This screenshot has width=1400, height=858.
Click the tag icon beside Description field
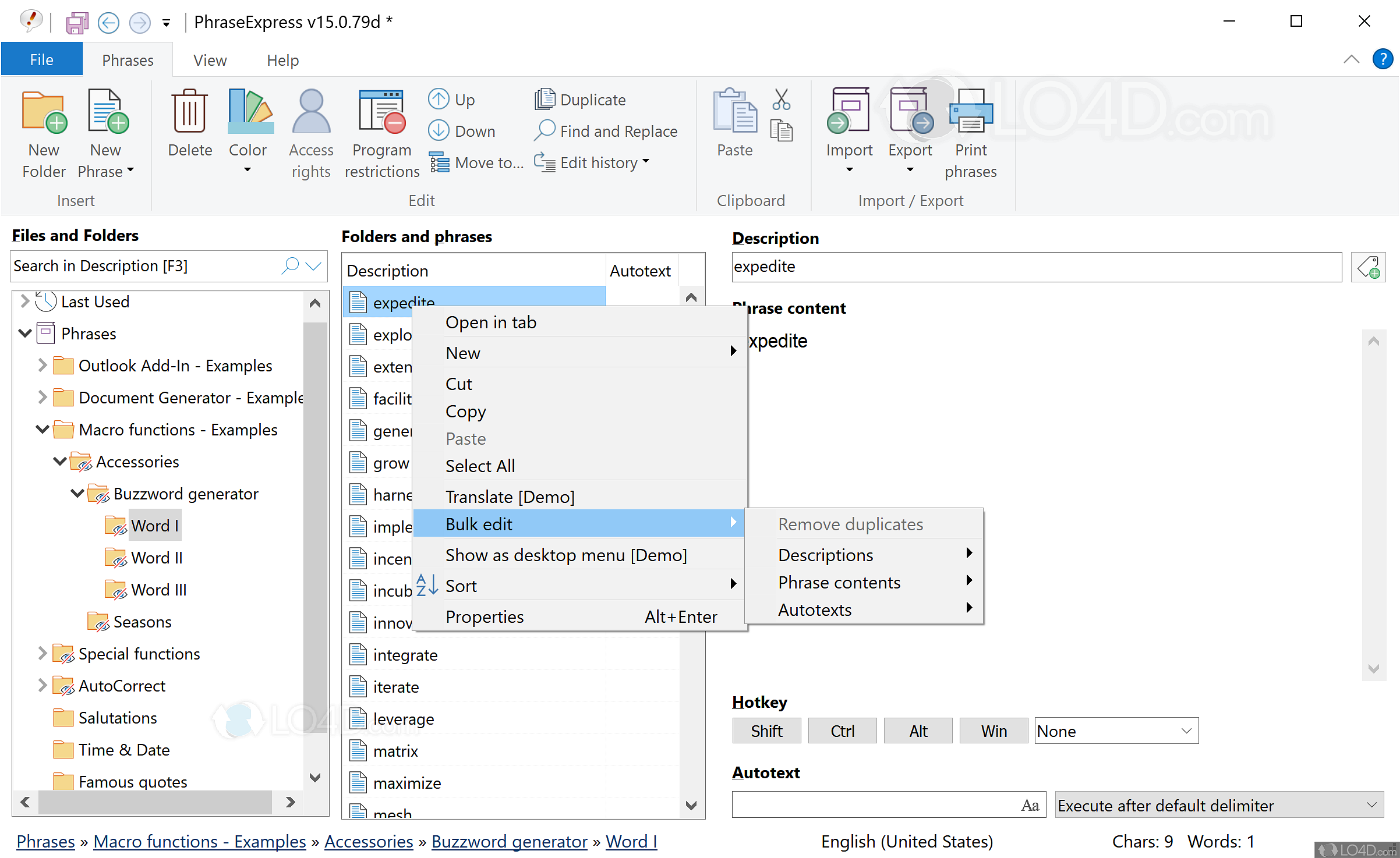(x=1368, y=268)
